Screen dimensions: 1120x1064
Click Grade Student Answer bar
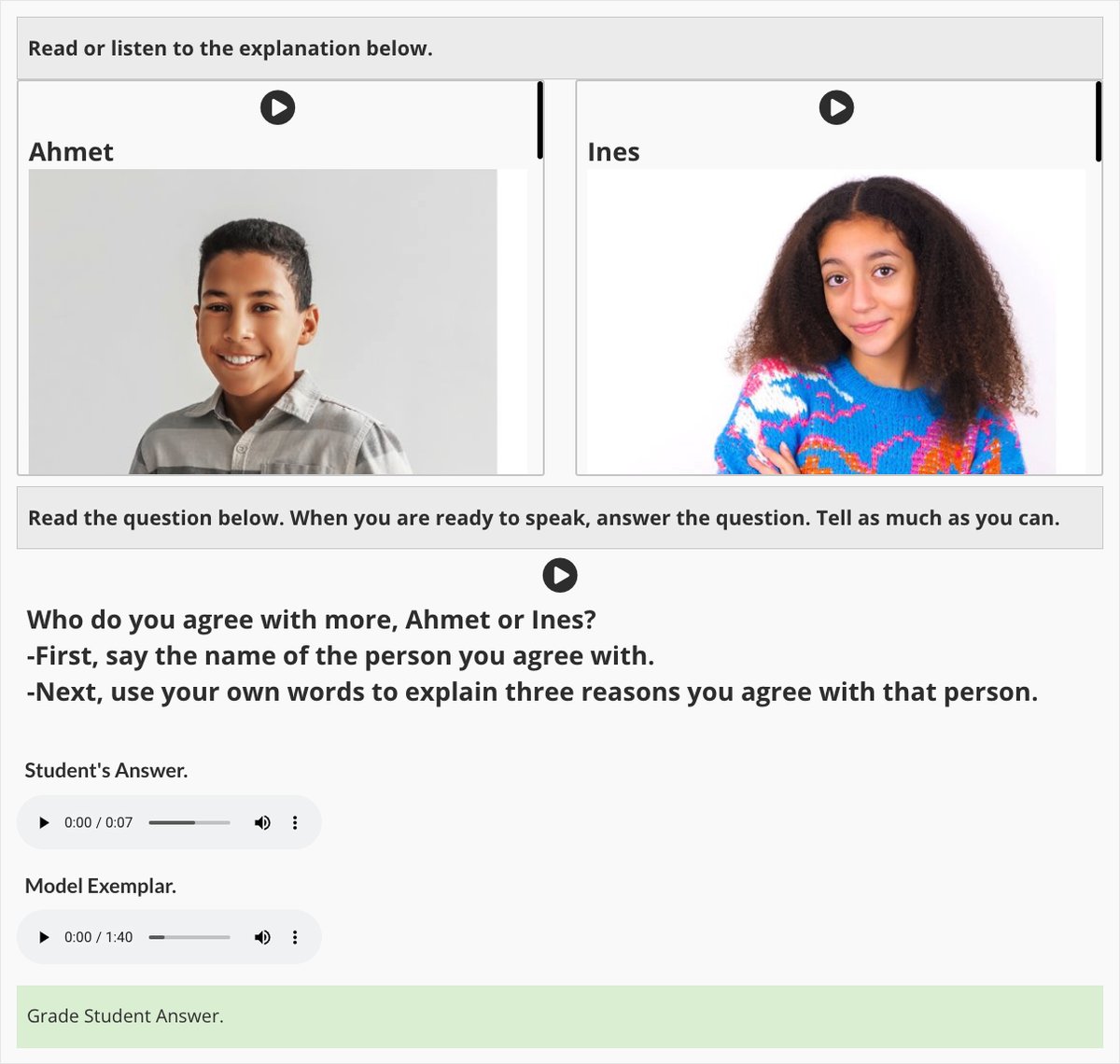(x=560, y=1016)
